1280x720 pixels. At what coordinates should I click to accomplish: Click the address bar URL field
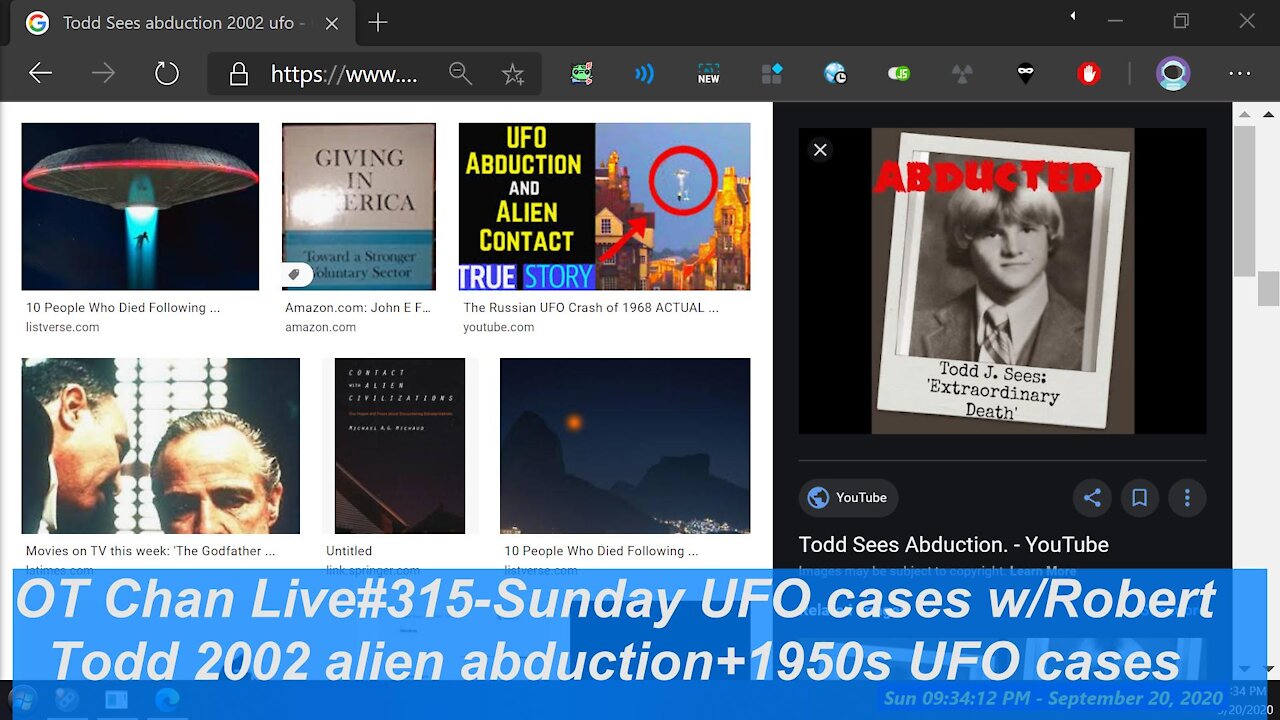[x=345, y=74]
